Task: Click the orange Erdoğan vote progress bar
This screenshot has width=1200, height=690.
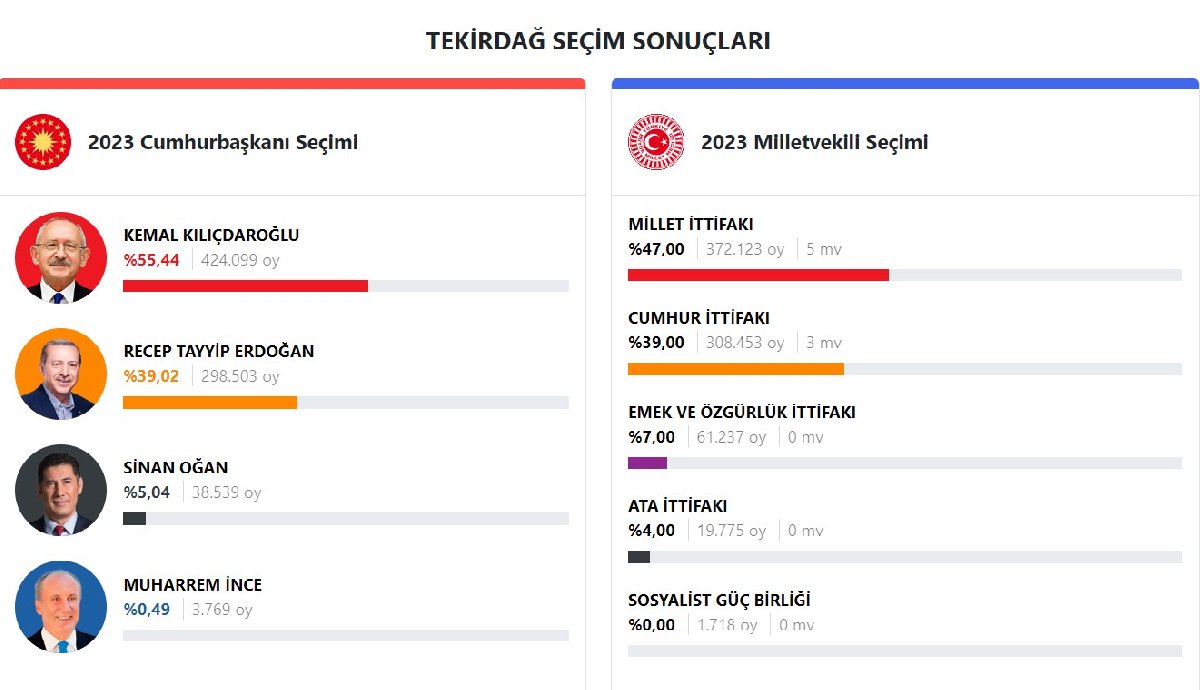Action: click(x=210, y=402)
